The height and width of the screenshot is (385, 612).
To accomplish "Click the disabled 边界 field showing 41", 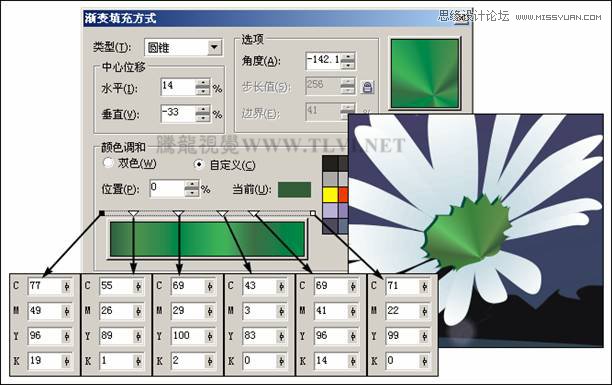I will pyautogui.click(x=323, y=111).
